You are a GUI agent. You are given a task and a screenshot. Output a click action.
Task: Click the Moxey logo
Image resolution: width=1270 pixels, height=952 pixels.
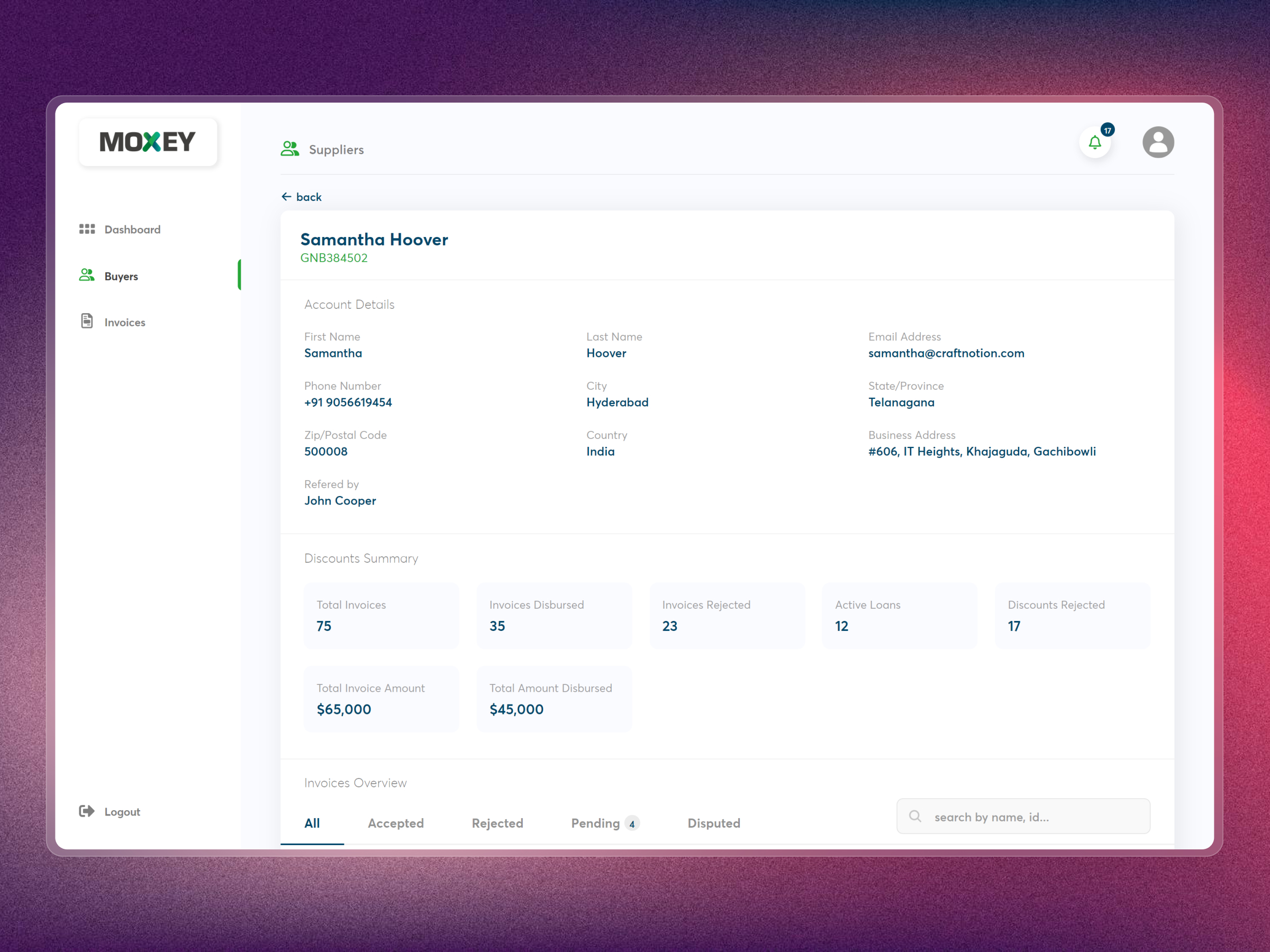(x=148, y=141)
